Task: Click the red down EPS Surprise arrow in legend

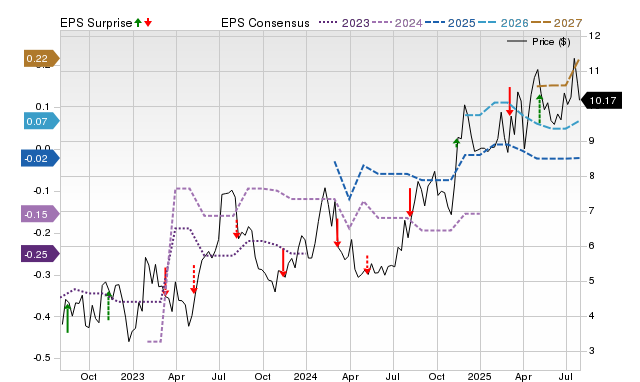Action: 148,23
